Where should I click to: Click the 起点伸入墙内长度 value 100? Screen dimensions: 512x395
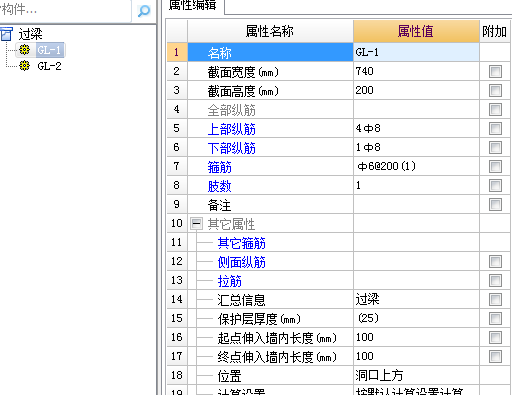(416, 337)
